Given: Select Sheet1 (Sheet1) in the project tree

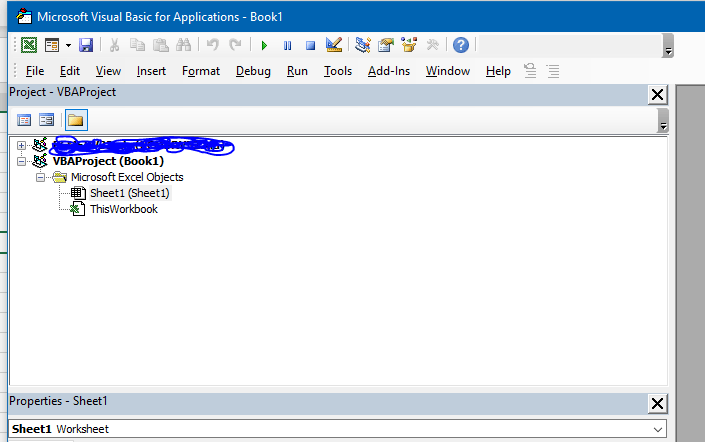Looking at the screenshot, I should (130, 193).
